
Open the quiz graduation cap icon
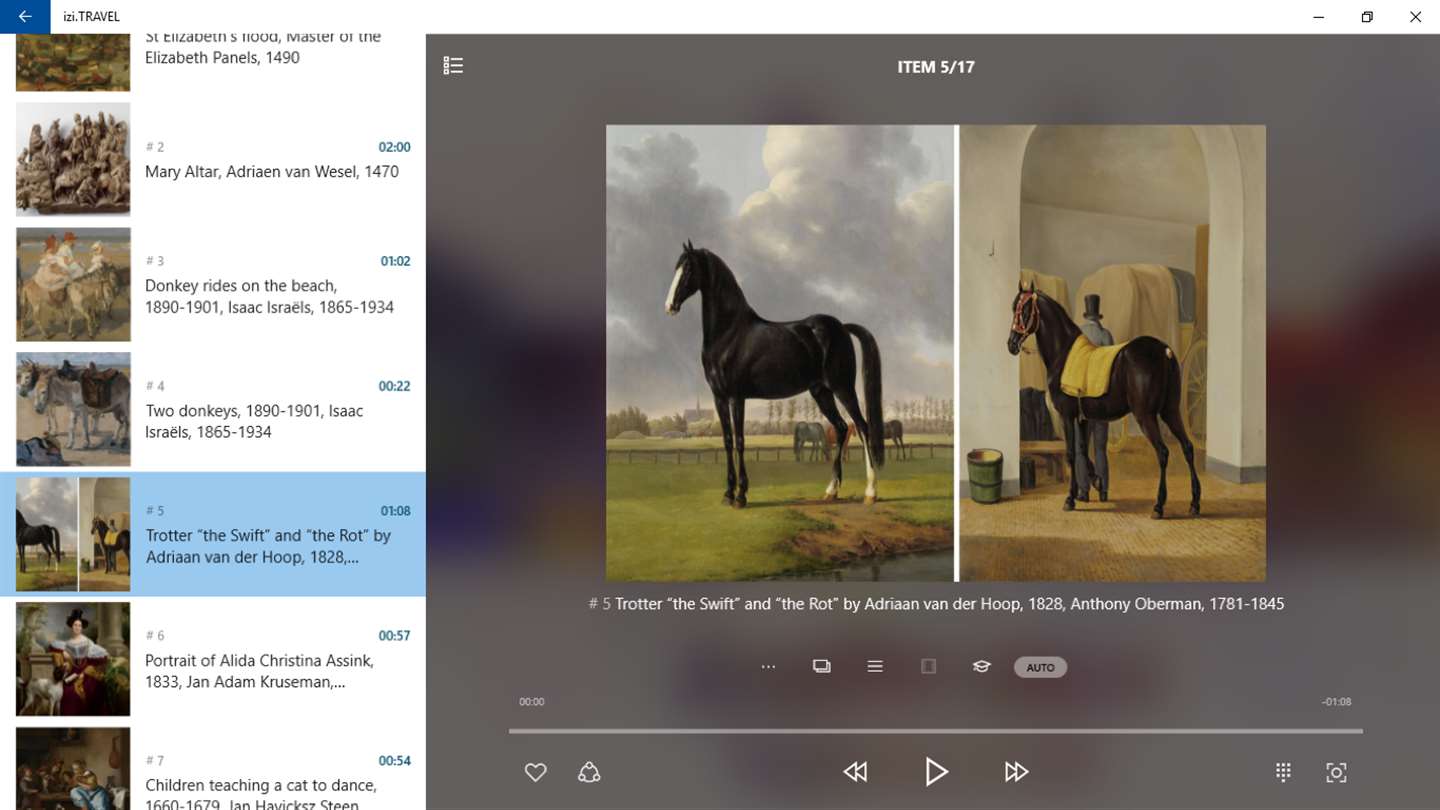tap(981, 667)
